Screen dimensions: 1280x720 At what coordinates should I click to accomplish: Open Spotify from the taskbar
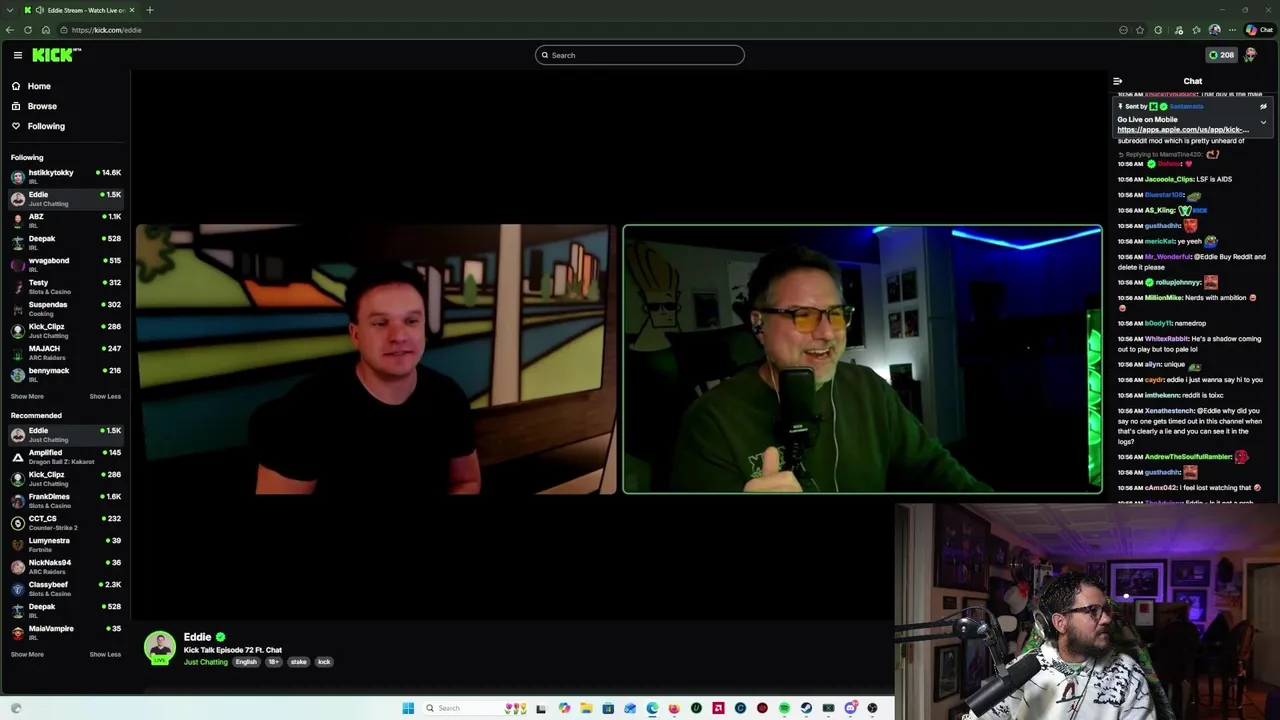[784, 708]
